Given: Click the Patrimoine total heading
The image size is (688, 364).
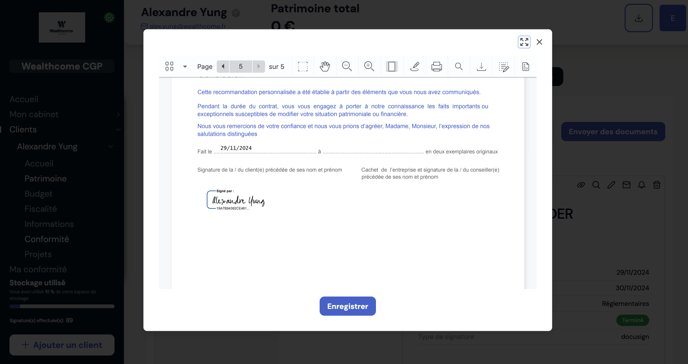Looking at the screenshot, I should tap(315, 9).
